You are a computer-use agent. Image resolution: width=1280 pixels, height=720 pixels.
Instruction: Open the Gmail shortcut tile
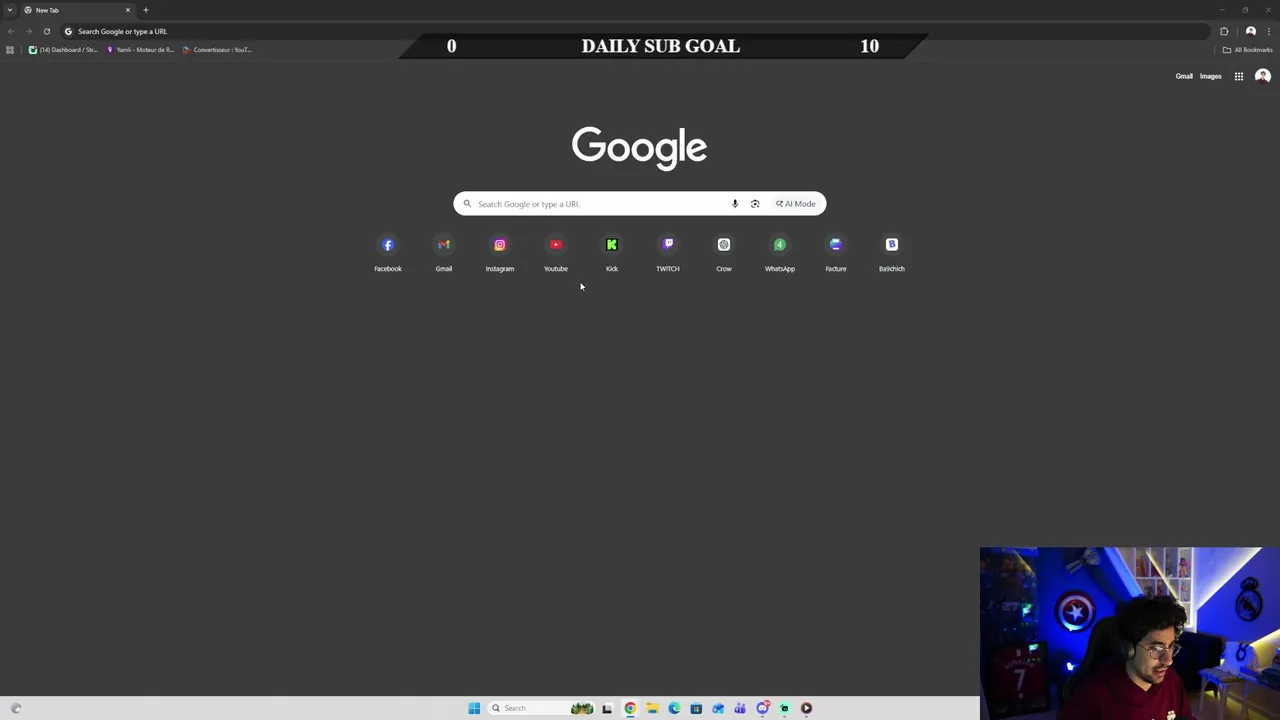pyautogui.click(x=444, y=252)
